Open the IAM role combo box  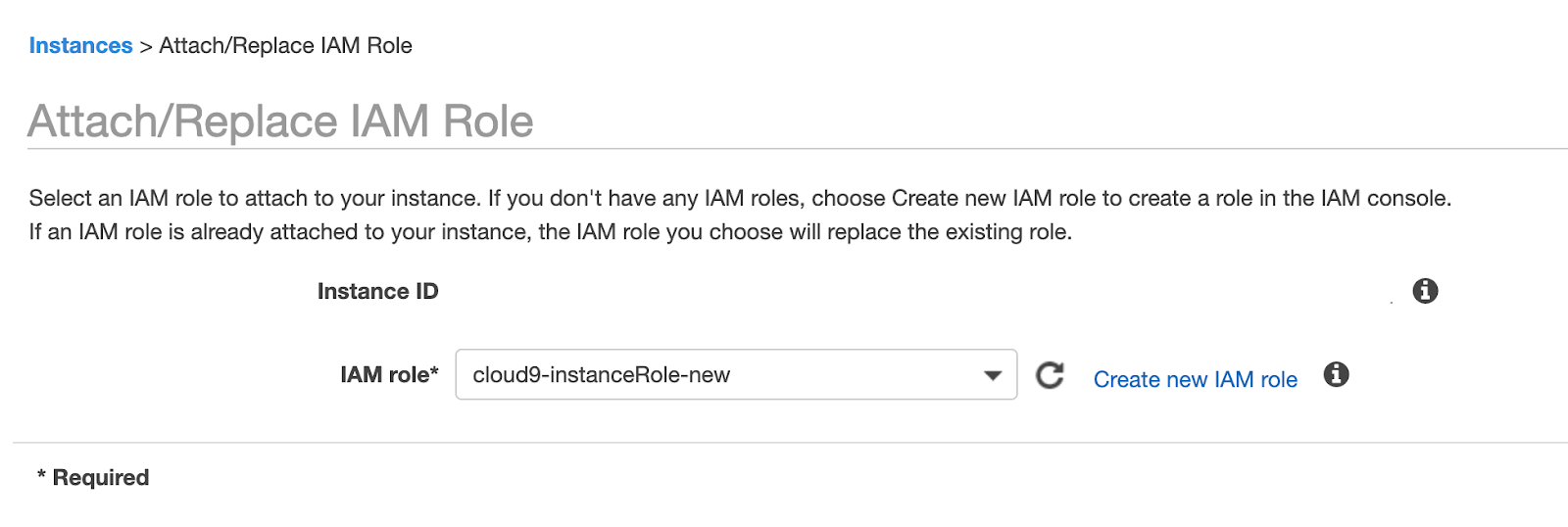[736, 374]
